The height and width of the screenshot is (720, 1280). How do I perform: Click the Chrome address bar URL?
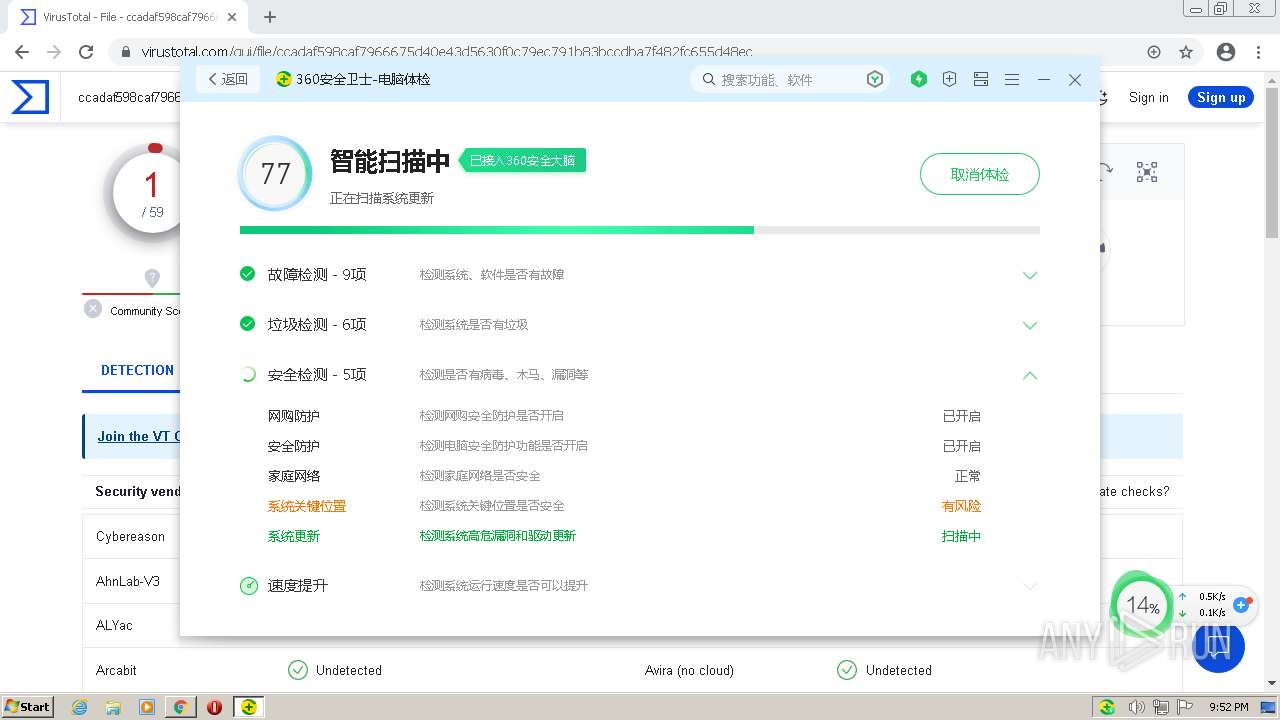point(447,52)
